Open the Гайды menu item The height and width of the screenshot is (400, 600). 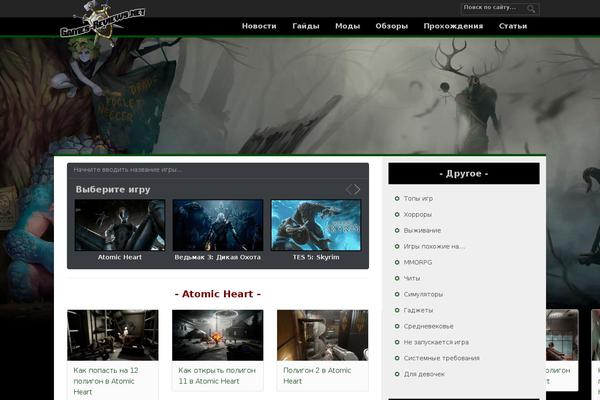pyautogui.click(x=306, y=26)
